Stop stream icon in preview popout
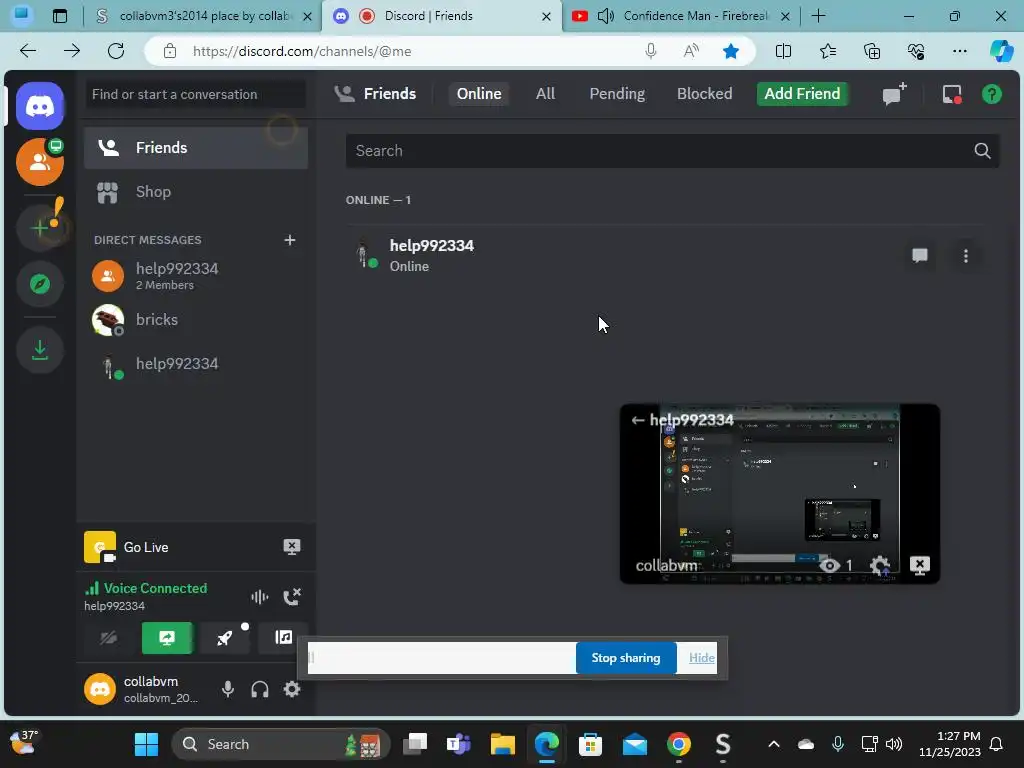1024x768 pixels. click(x=920, y=566)
